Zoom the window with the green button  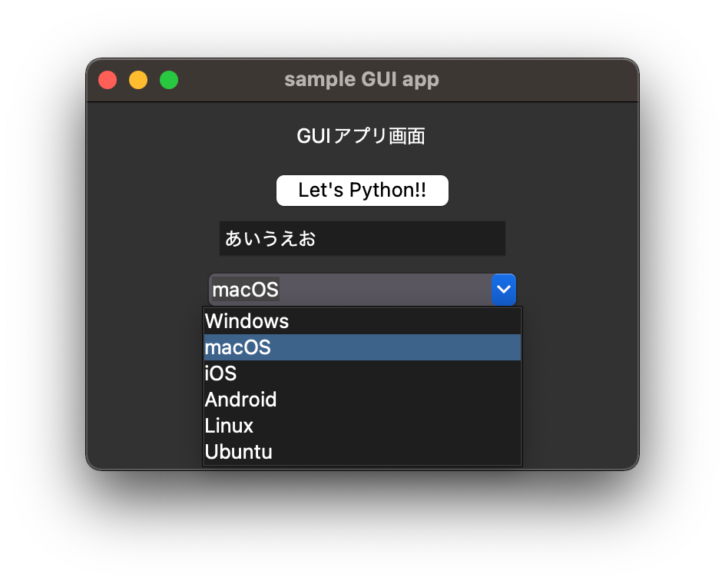pos(169,80)
